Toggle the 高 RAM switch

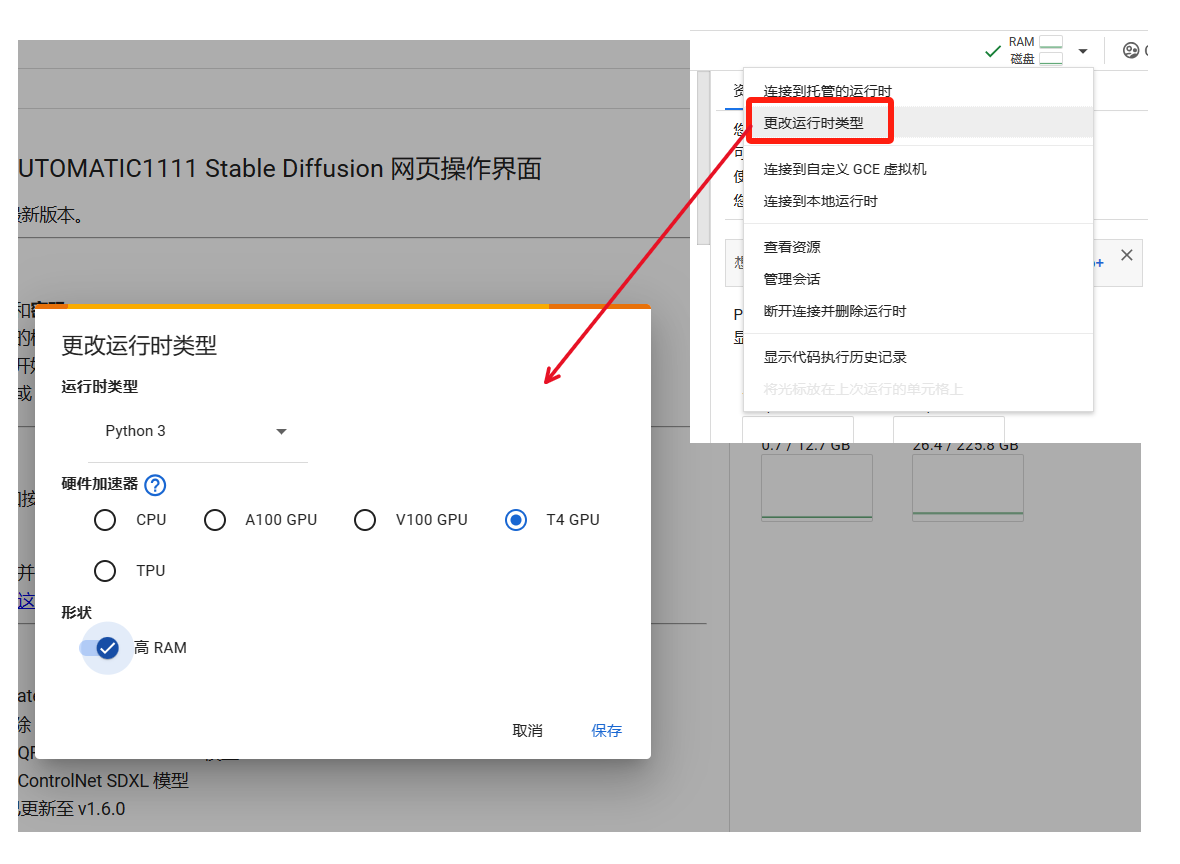(105, 648)
